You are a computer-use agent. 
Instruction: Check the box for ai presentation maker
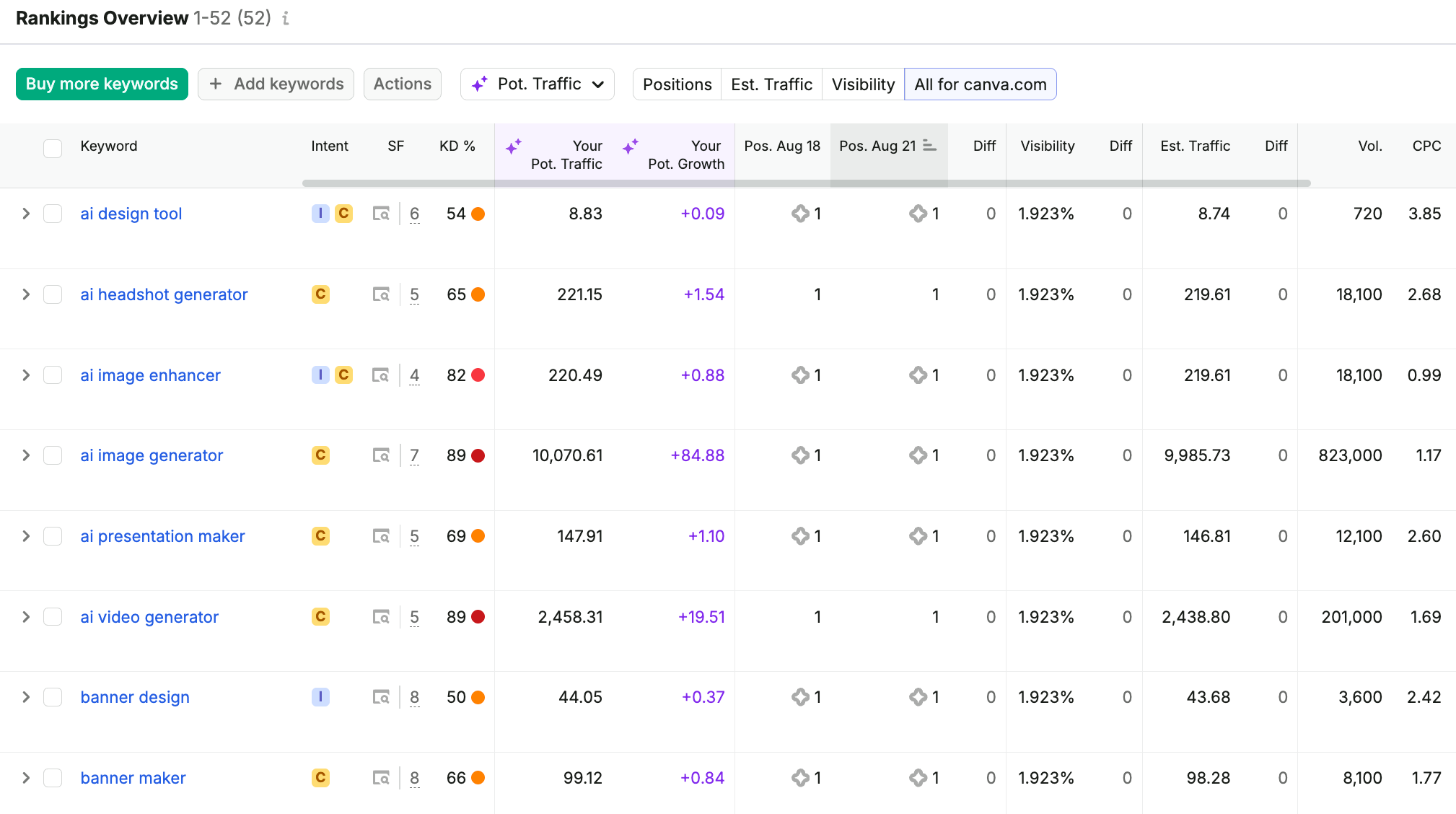(53, 536)
